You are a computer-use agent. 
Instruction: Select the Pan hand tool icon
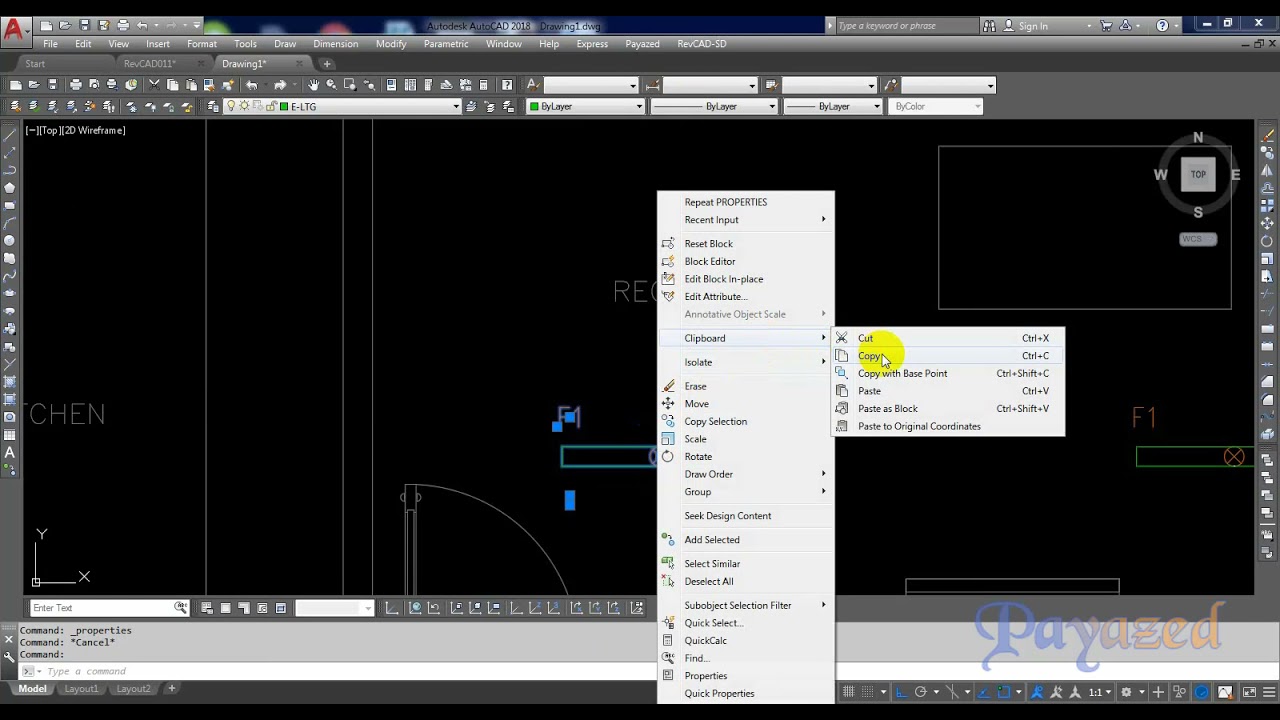click(313, 85)
